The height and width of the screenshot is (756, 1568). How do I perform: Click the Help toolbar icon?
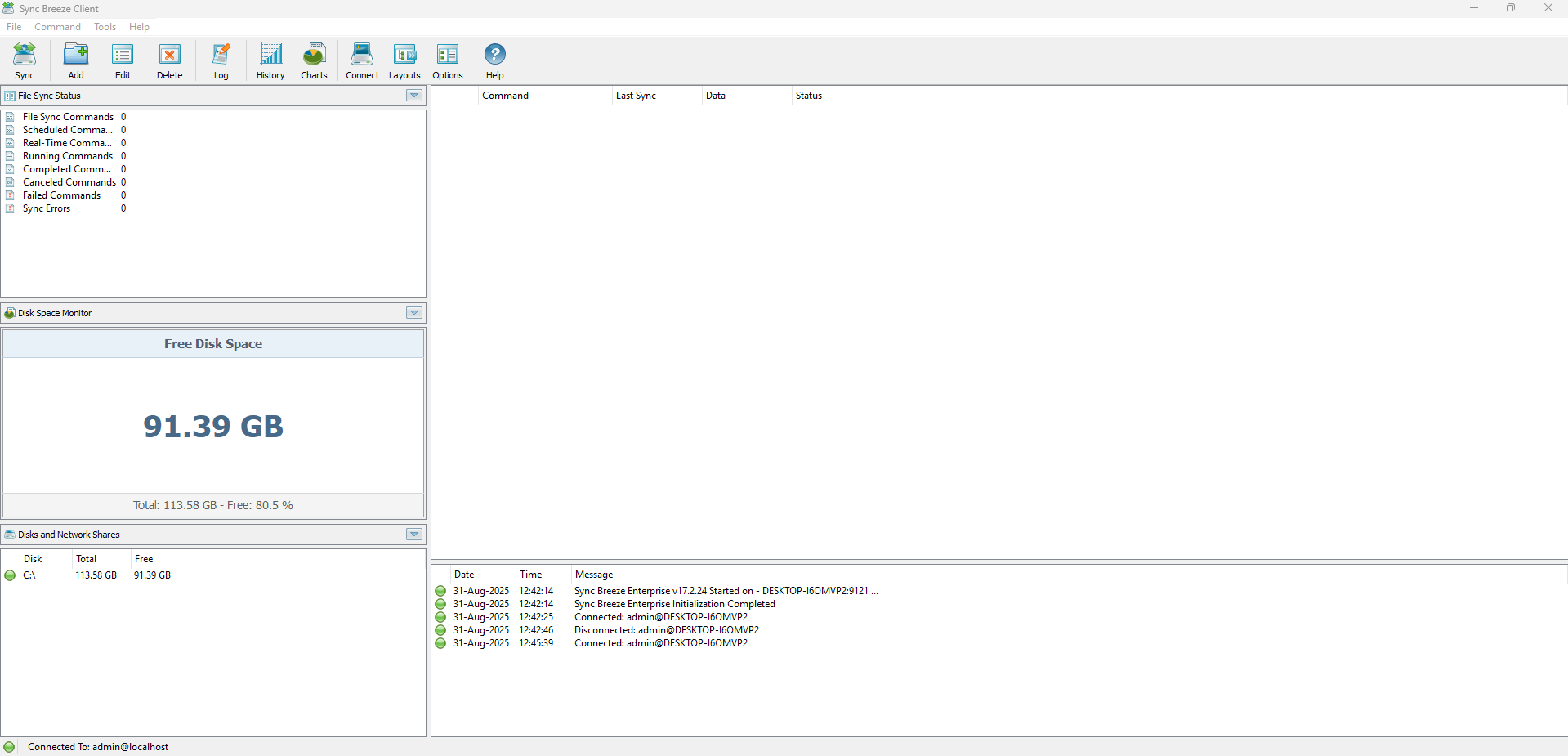pyautogui.click(x=495, y=61)
